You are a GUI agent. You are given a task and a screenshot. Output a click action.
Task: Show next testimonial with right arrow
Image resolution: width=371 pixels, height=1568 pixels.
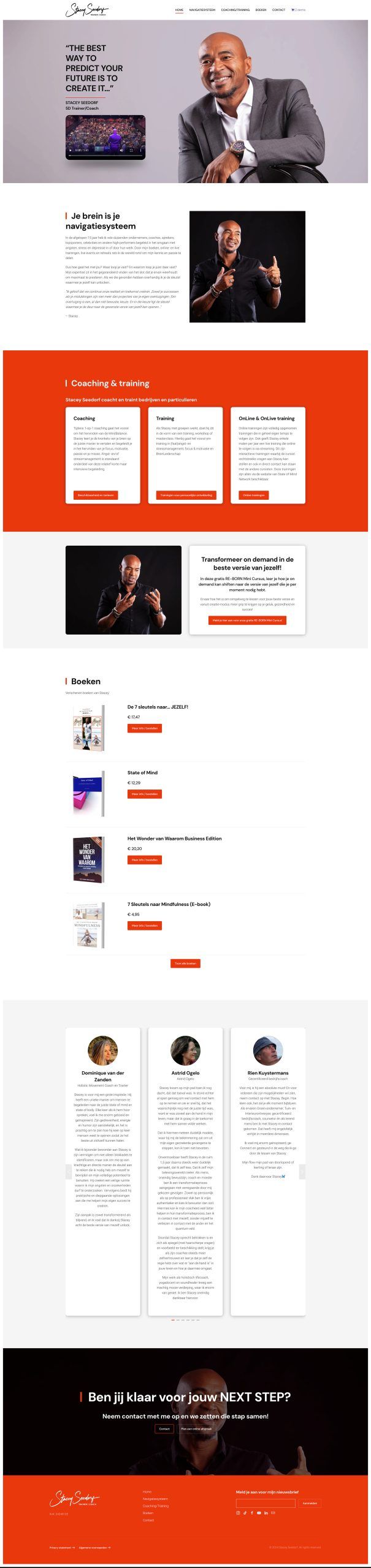(302, 1172)
